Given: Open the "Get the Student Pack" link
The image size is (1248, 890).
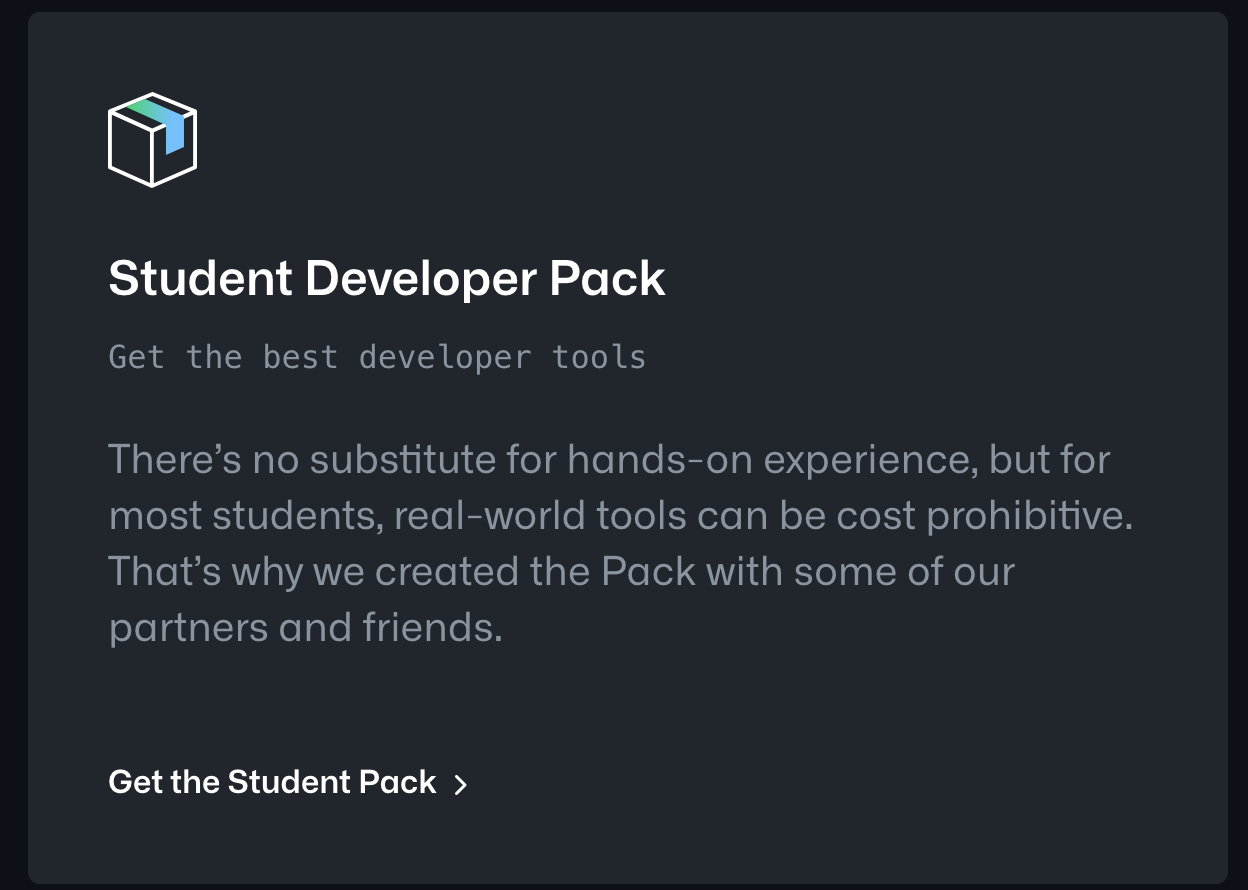Looking at the screenshot, I should coord(272,782).
